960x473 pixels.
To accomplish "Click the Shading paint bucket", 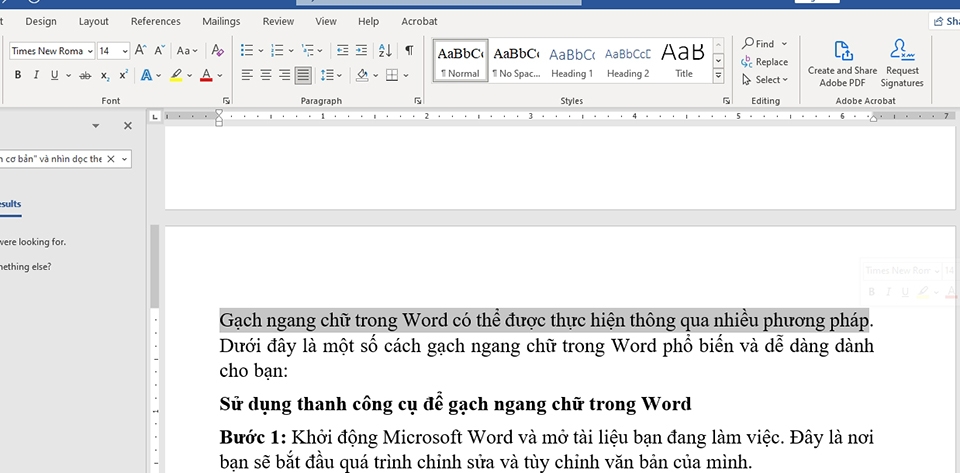I will pos(362,75).
